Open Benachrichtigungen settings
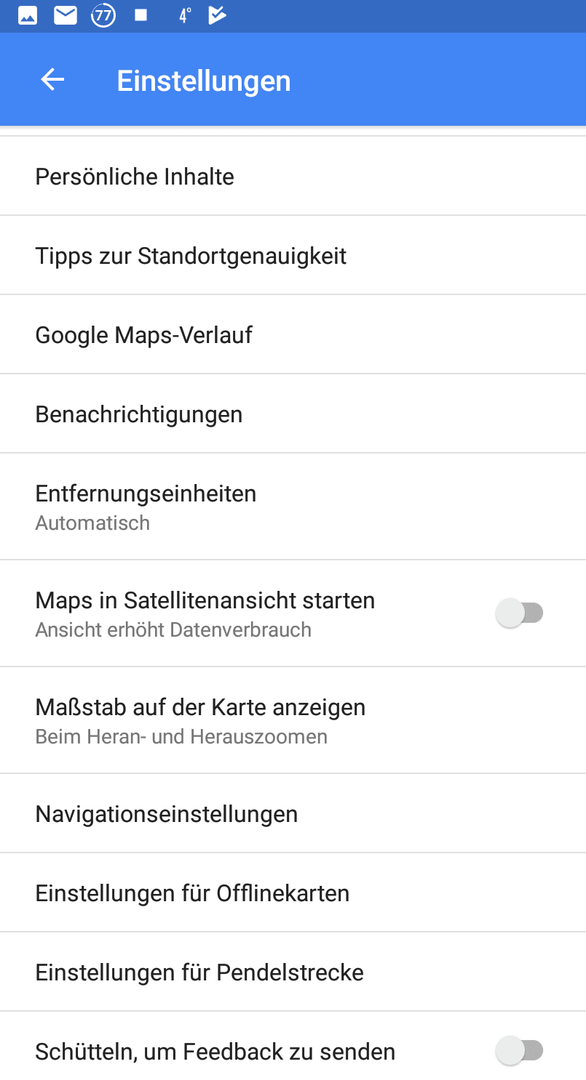This screenshot has height=1080, width=586. pyautogui.click(x=293, y=414)
